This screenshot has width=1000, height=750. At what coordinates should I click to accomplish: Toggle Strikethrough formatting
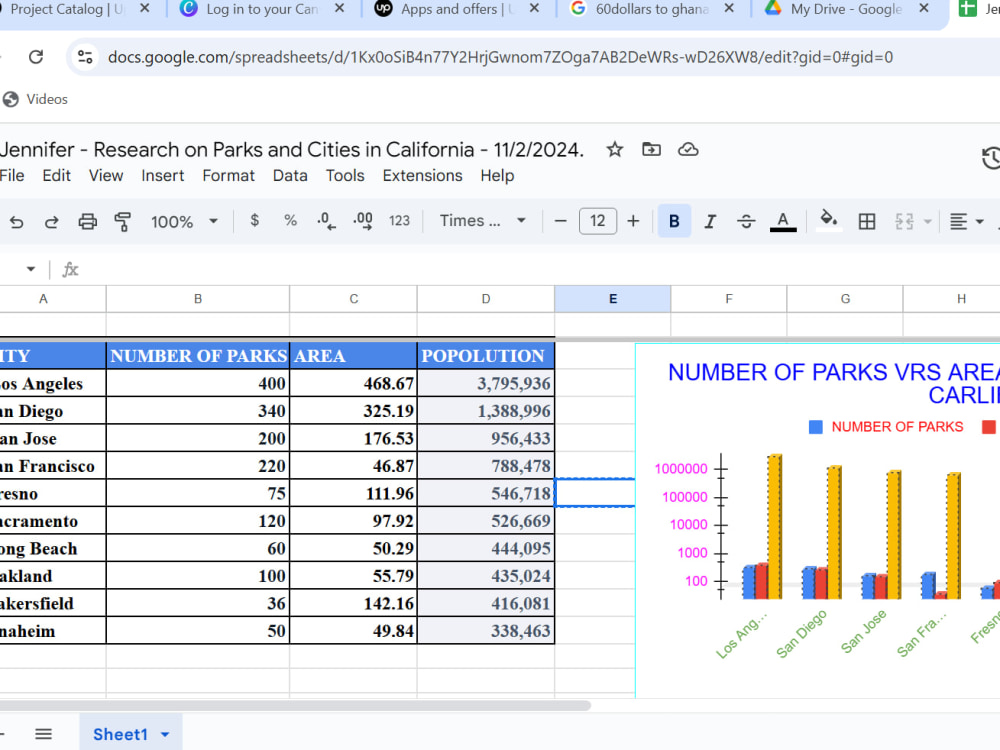[x=746, y=221]
